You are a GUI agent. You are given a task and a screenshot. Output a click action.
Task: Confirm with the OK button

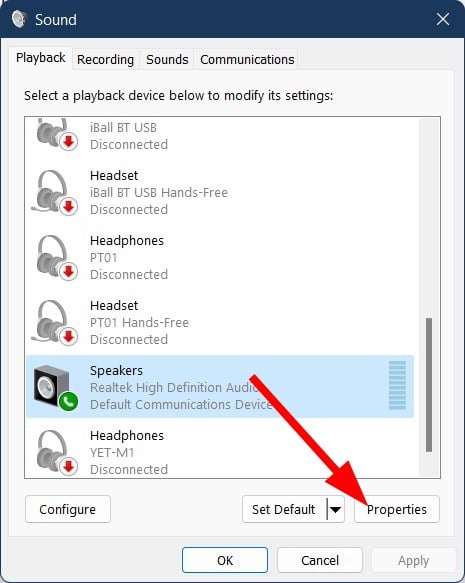pos(225,560)
